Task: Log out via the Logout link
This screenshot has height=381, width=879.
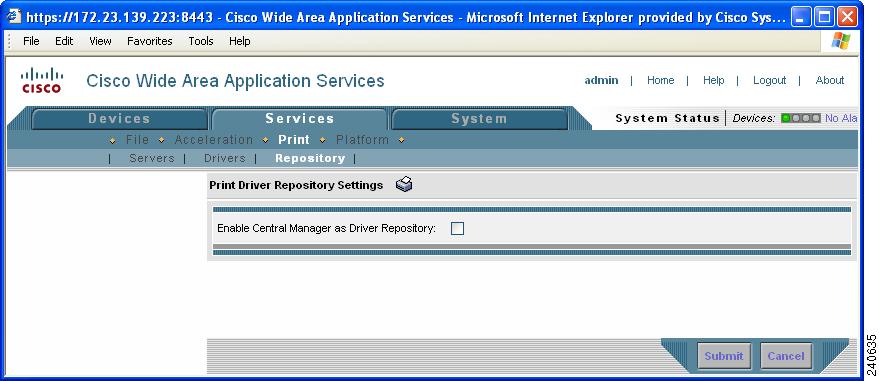Action: coord(769,80)
